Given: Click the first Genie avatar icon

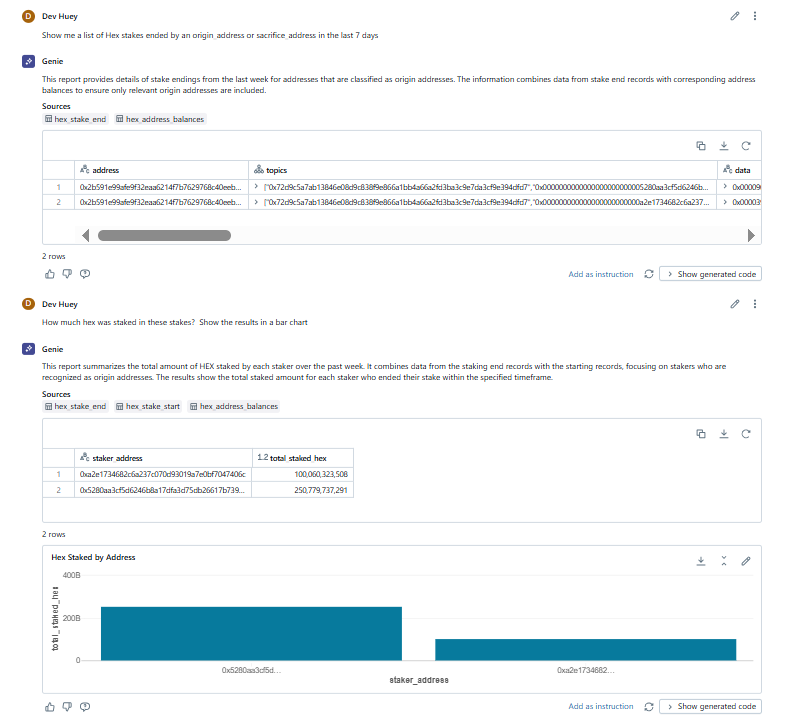Looking at the screenshot, I should tap(28, 61).
